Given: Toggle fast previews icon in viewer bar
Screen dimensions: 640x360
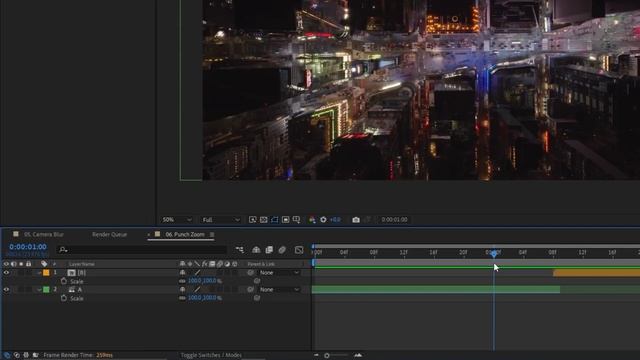Looking at the screenshot, I should (253, 220).
